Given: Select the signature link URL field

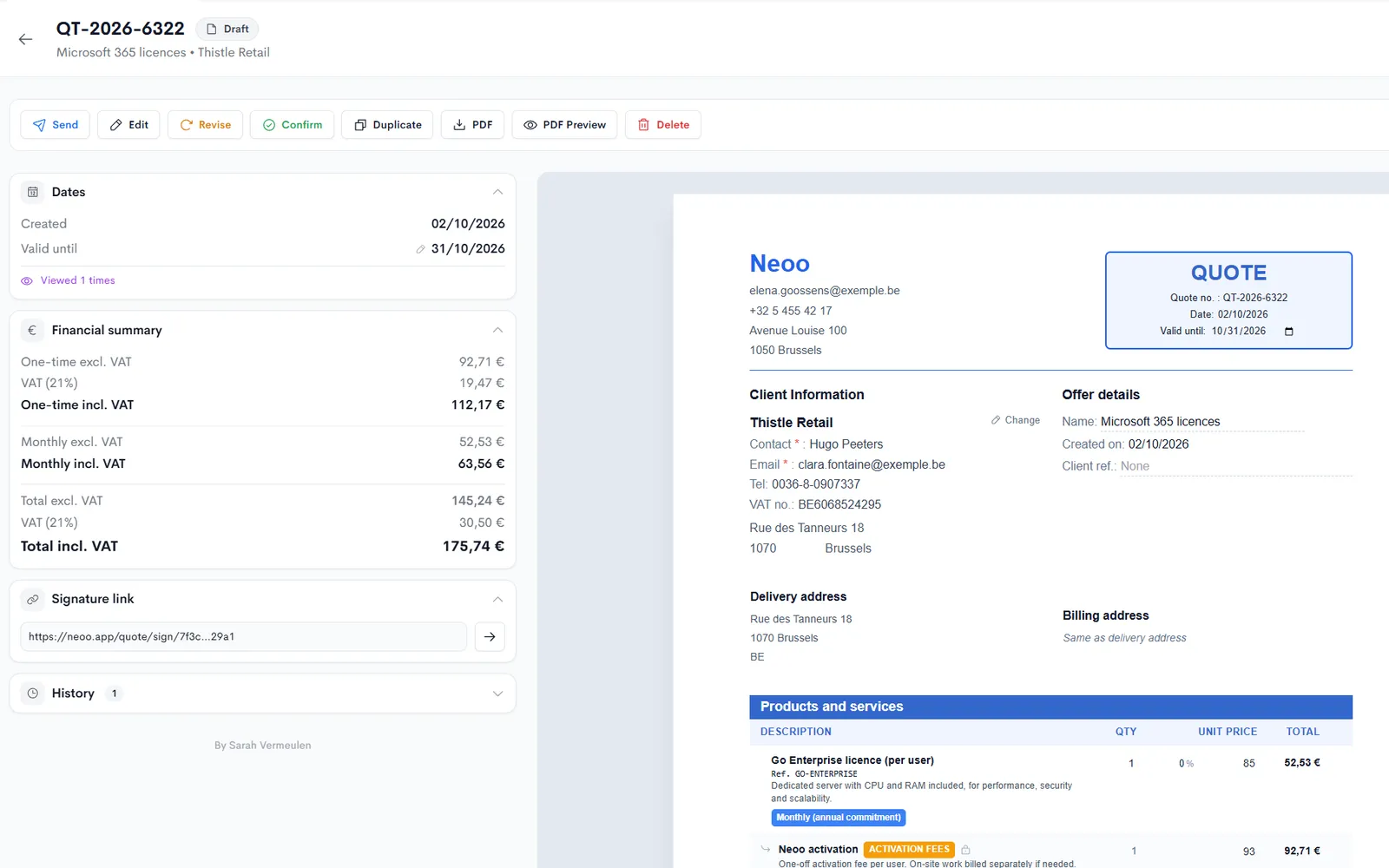Looking at the screenshot, I should [x=243, y=636].
